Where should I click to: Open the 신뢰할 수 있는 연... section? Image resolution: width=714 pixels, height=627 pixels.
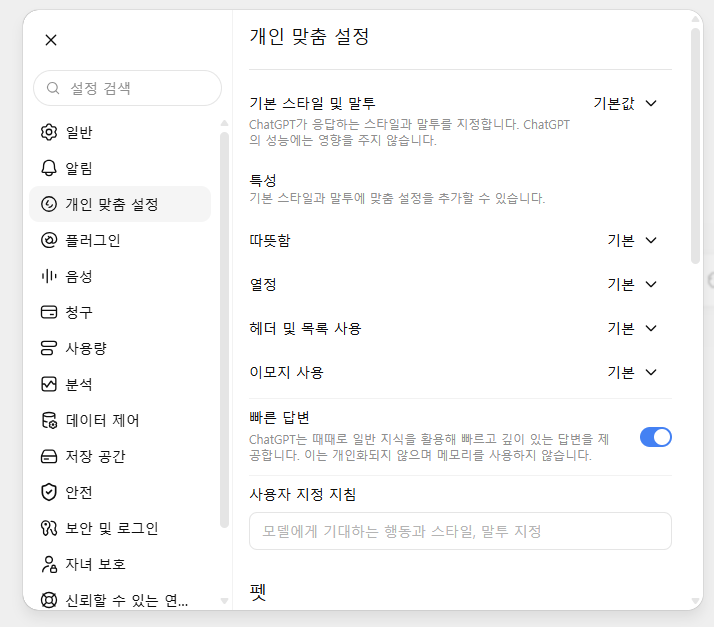[120, 600]
